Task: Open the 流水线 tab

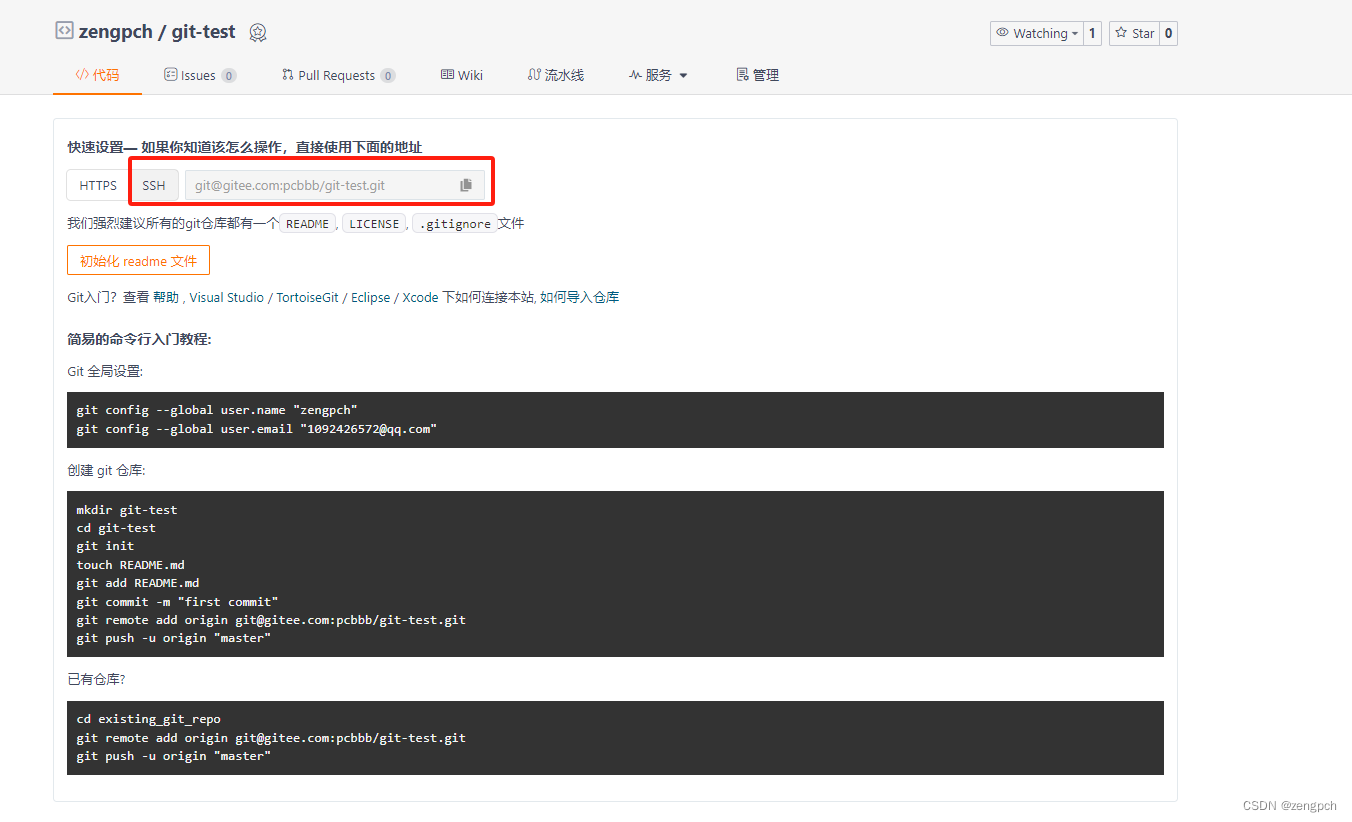Action: pyautogui.click(x=556, y=75)
